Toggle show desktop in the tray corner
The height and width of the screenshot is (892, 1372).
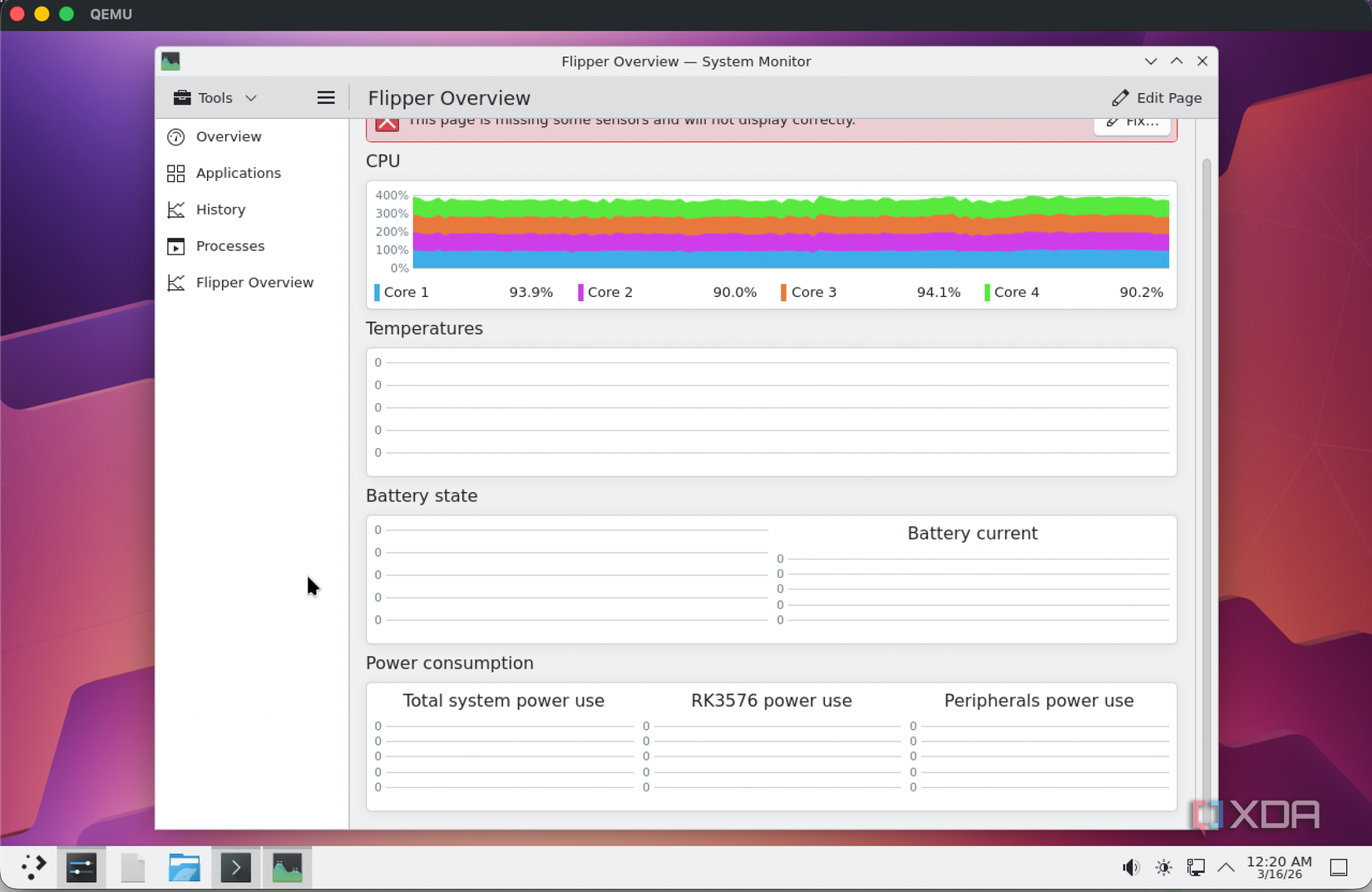pyautogui.click(x=1339, y=867)
